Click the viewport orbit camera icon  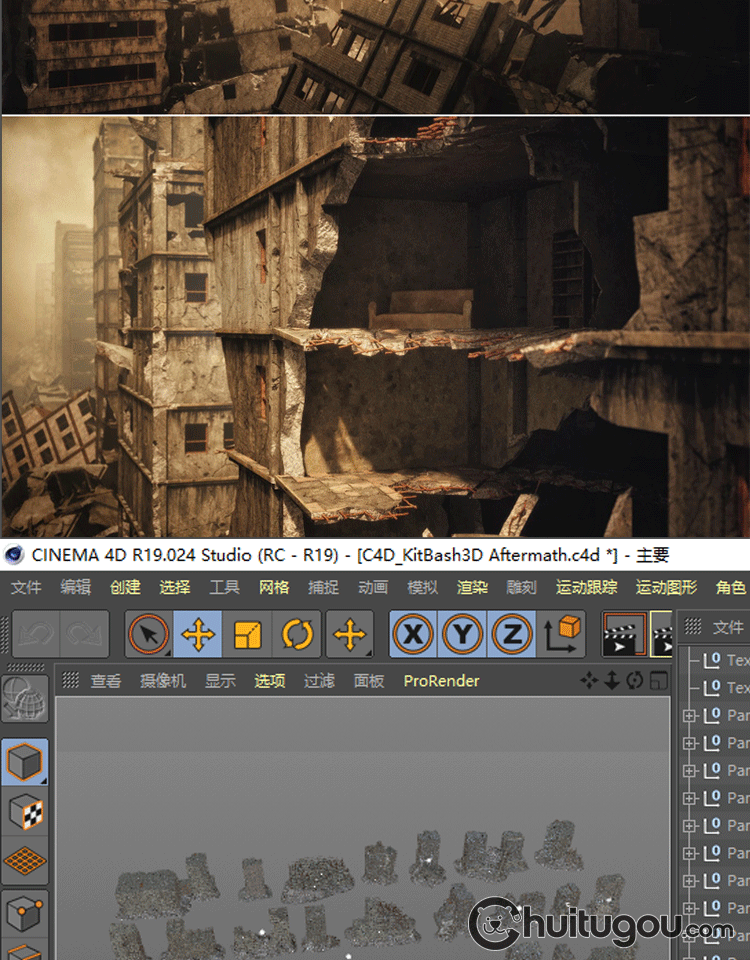[635, 681]
